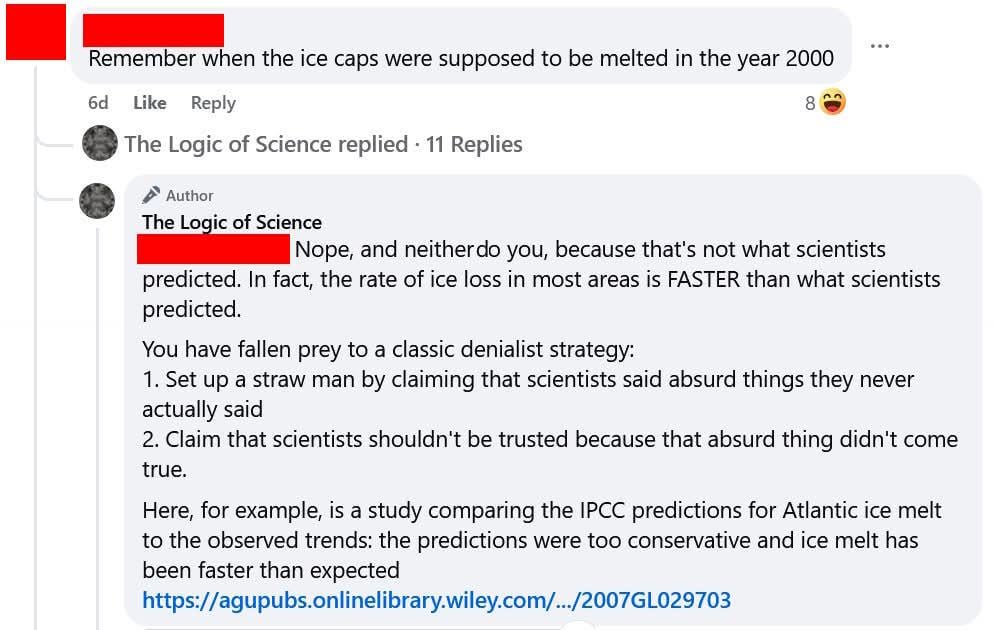Like the ice caps comment
The height and width of the screenshot is (630, 994).
[149, 102]
